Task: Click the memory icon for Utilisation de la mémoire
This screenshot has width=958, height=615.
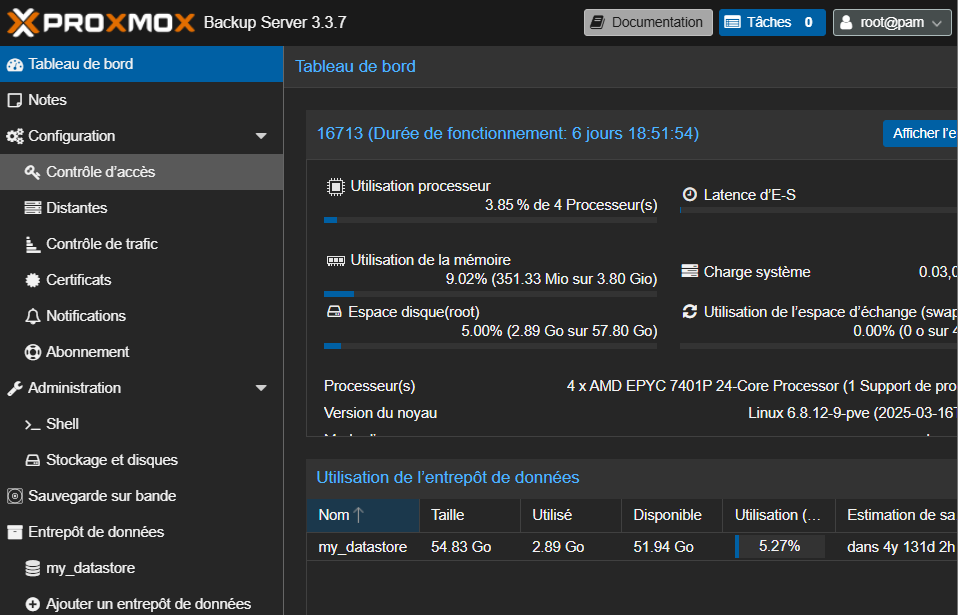Action: (335, 261)
